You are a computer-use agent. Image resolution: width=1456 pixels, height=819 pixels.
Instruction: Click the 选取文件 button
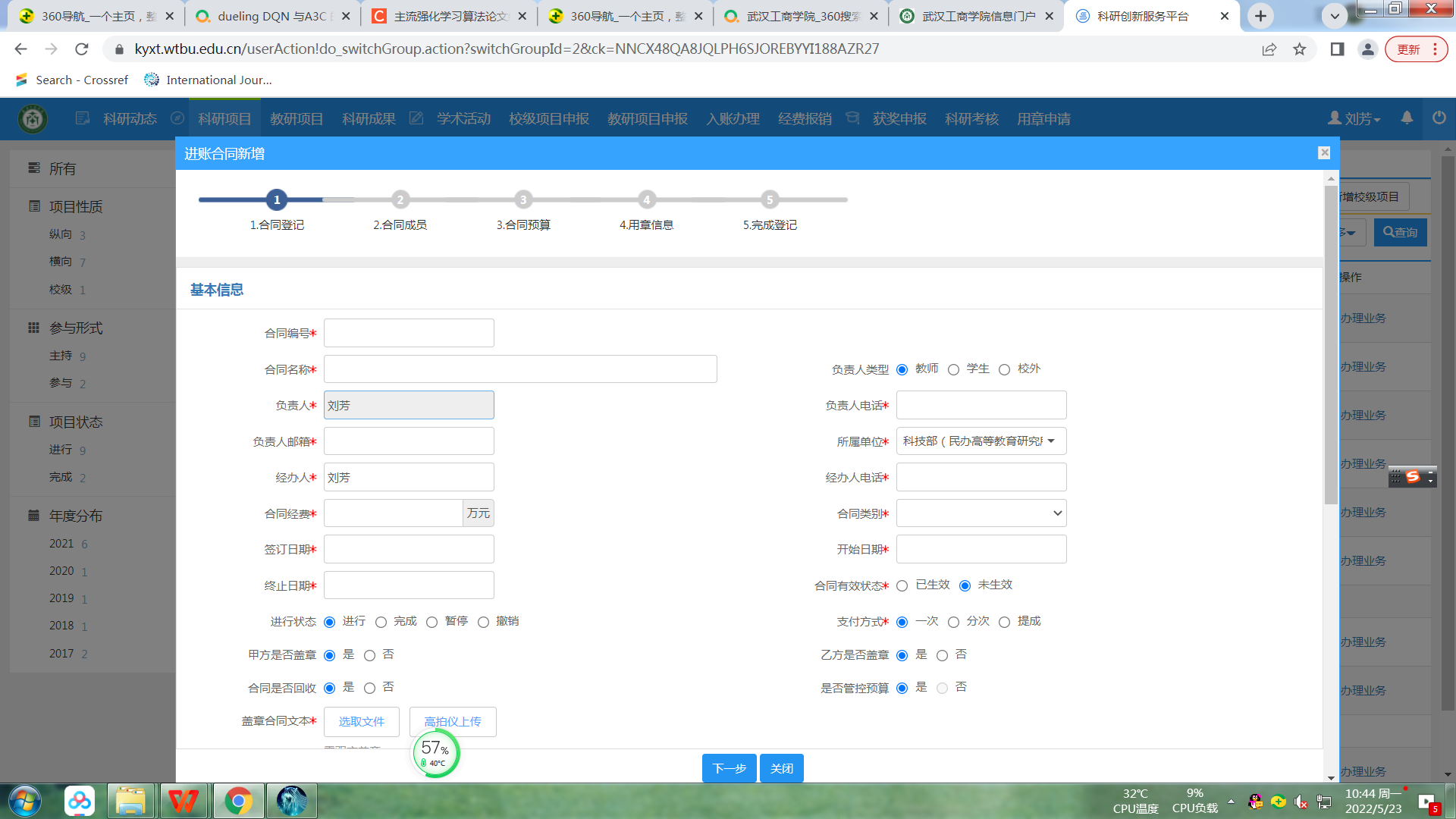361,721
